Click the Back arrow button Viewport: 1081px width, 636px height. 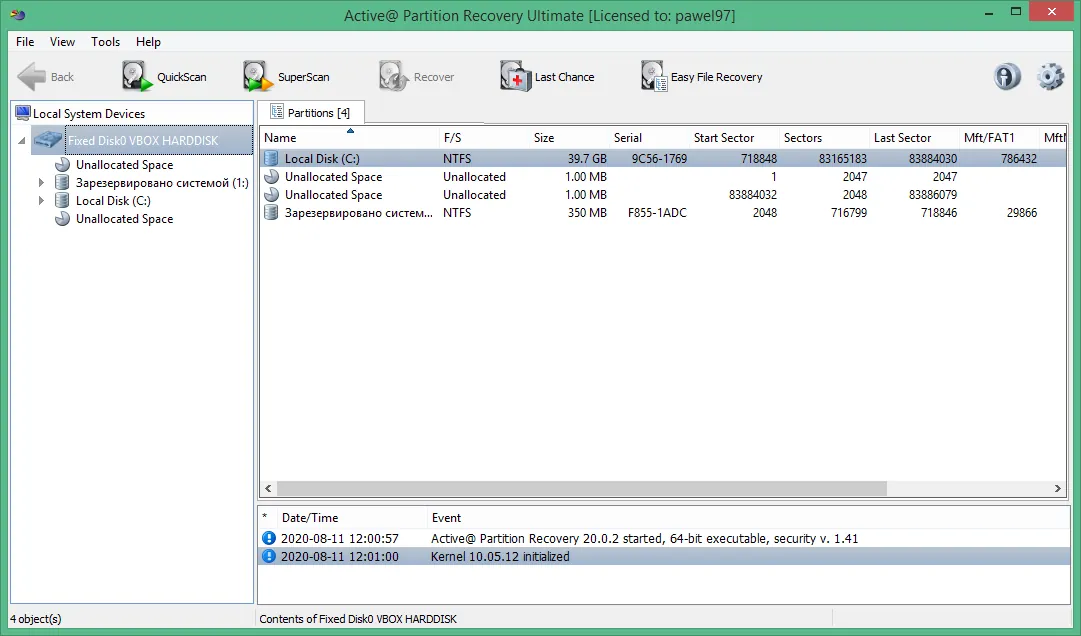(46, 77)
